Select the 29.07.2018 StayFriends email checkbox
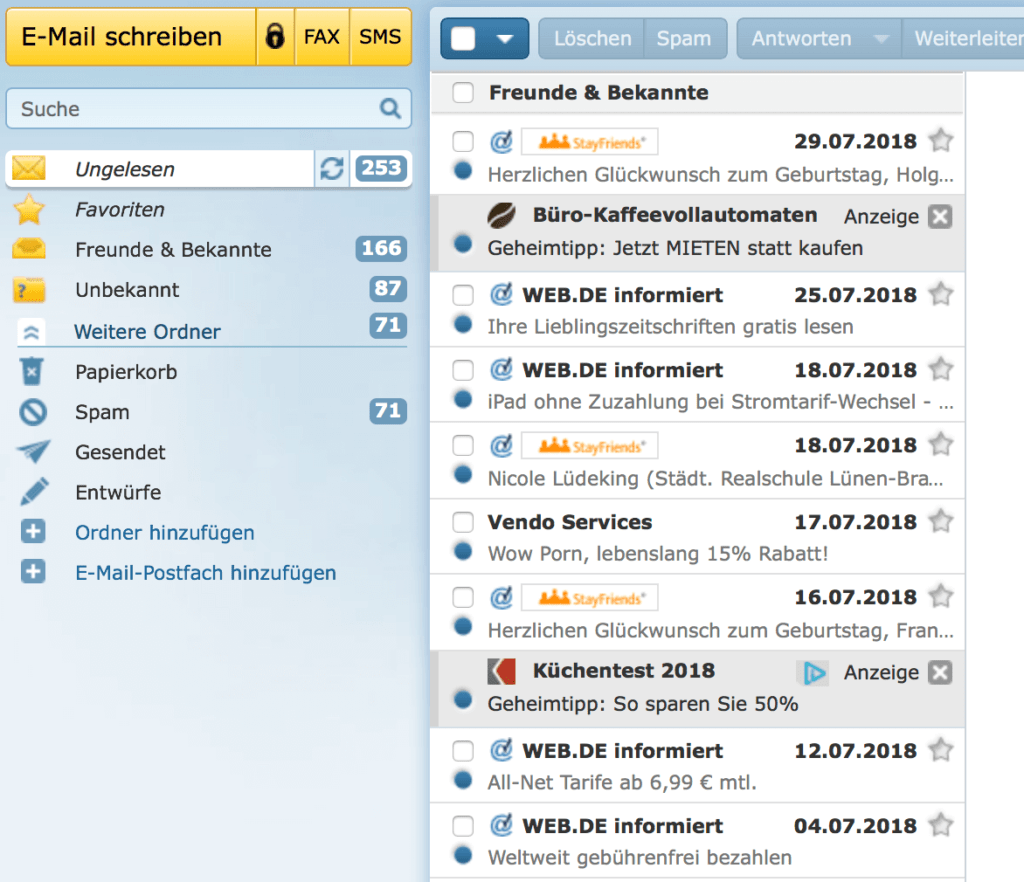The image size is (1024, 882). [x=463, y=141]
